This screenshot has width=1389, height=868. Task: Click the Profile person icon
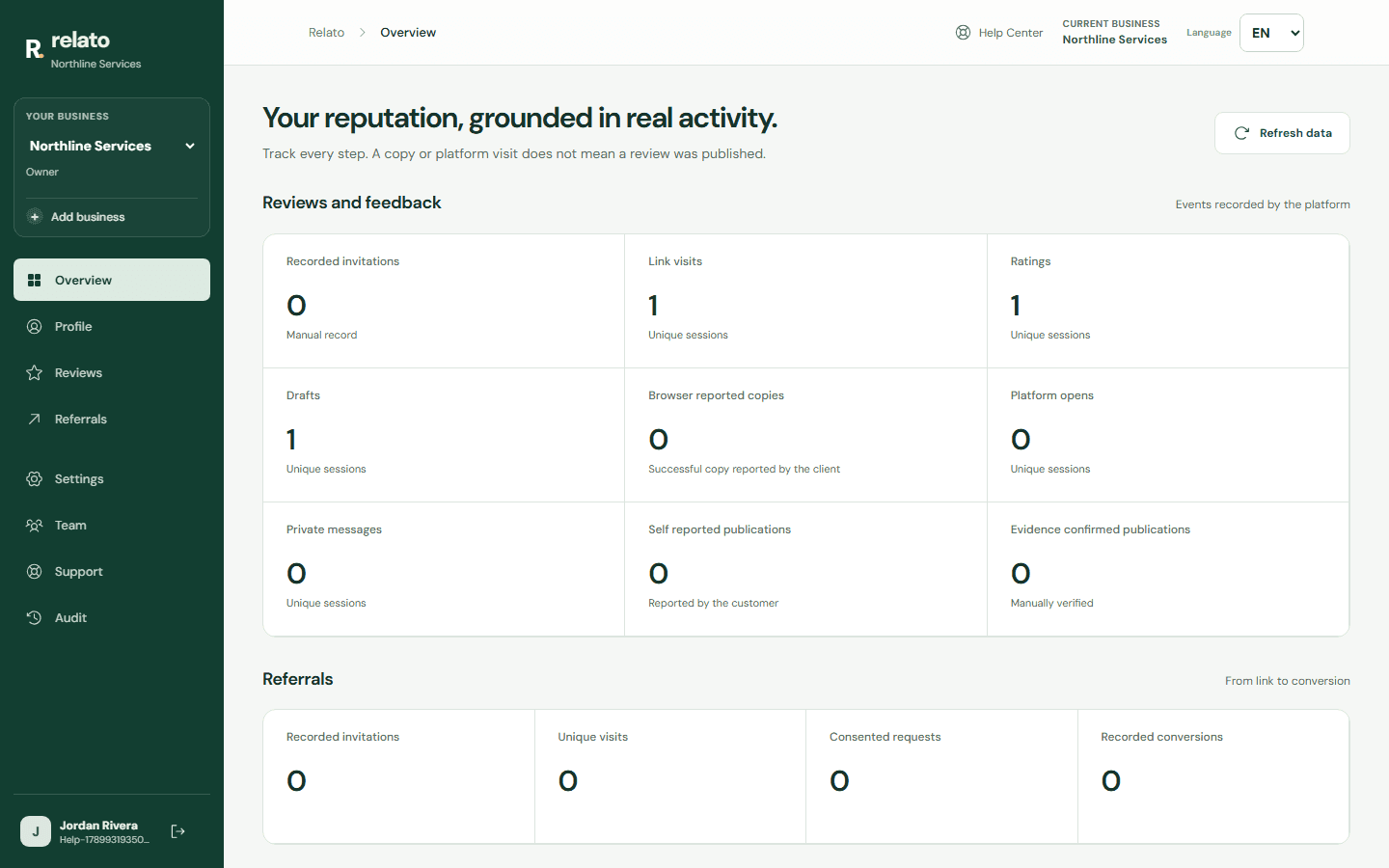tap(35, 326)
